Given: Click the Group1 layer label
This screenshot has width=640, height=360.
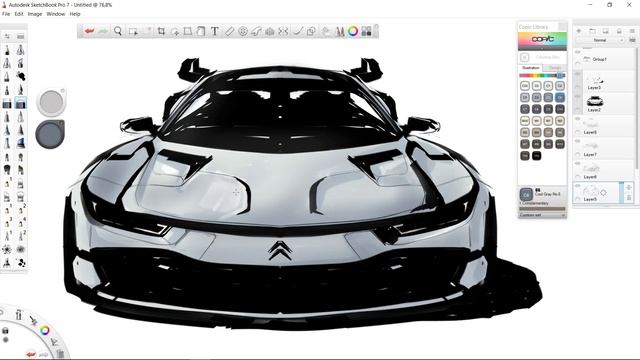Looking at the screenshot, I should tap(600, 59).
